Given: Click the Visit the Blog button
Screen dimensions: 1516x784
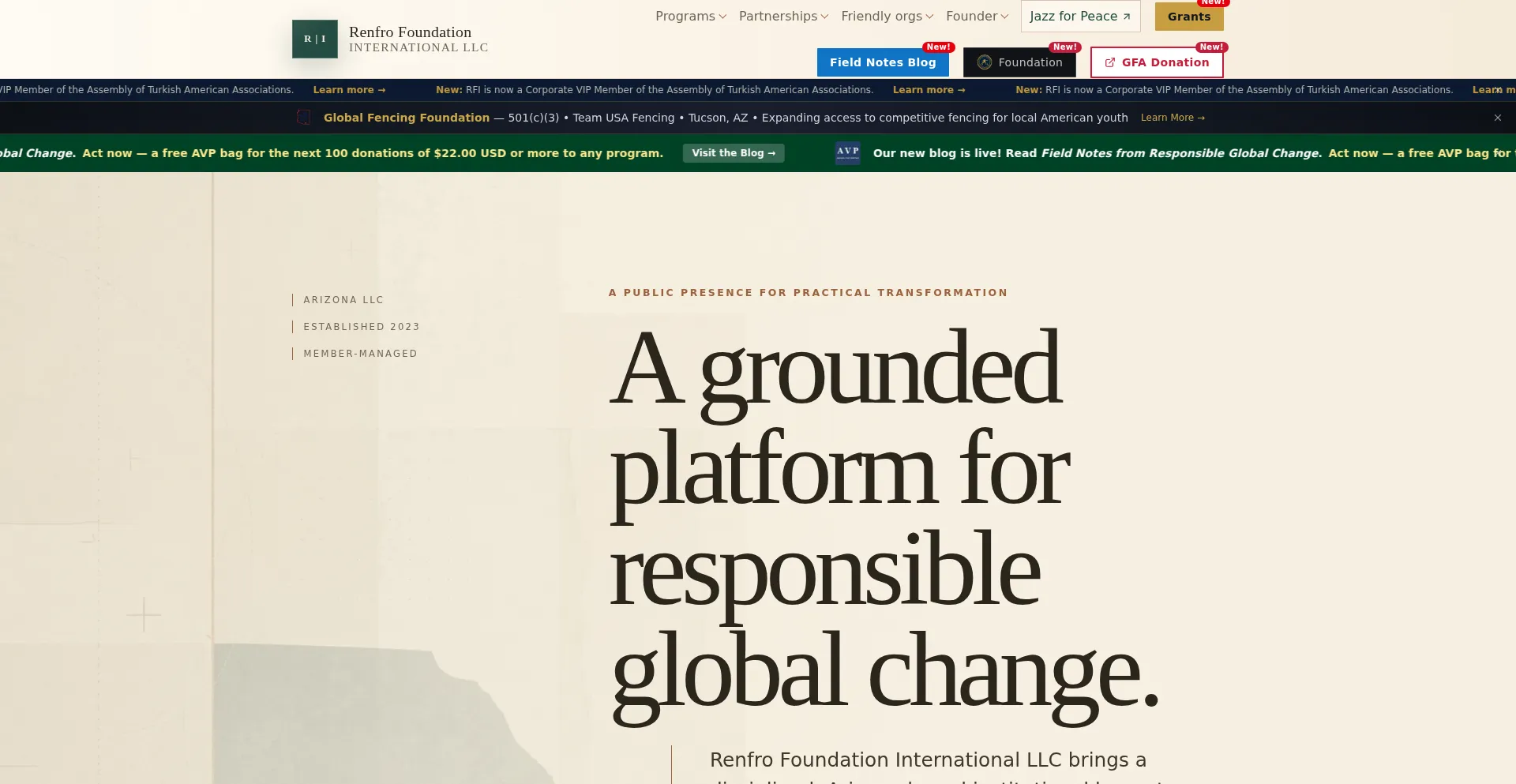Looking at the screenshot, I should click(x=734, y=153).
